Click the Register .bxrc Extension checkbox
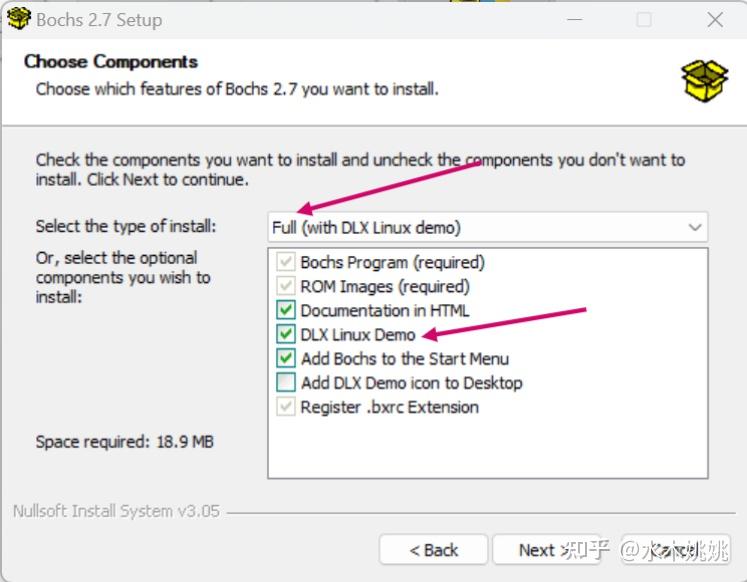The width and height of the screenshot is (747, 582). (x=286, y=407)
